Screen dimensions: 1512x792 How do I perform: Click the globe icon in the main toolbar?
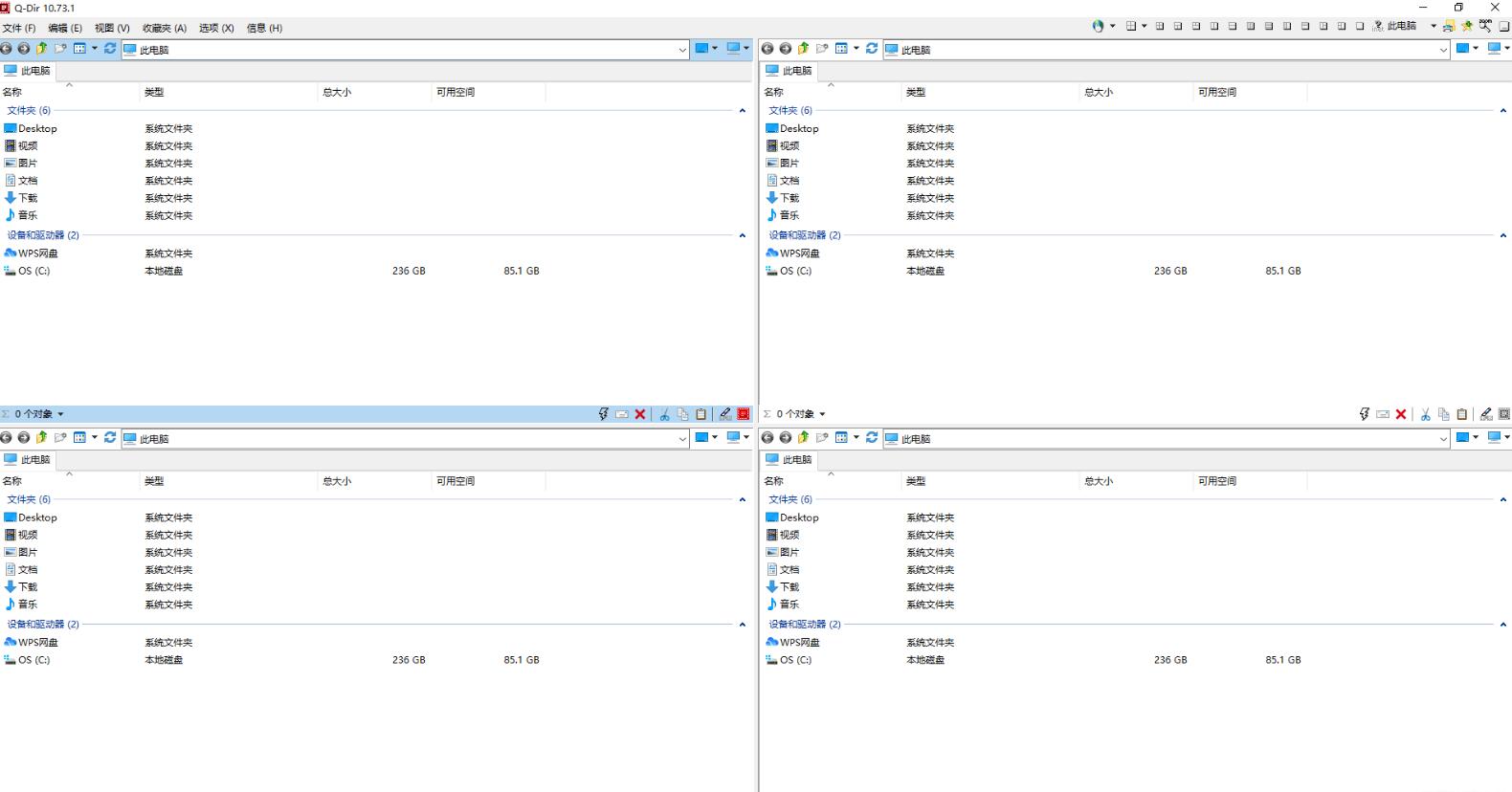pos(1098,27)
